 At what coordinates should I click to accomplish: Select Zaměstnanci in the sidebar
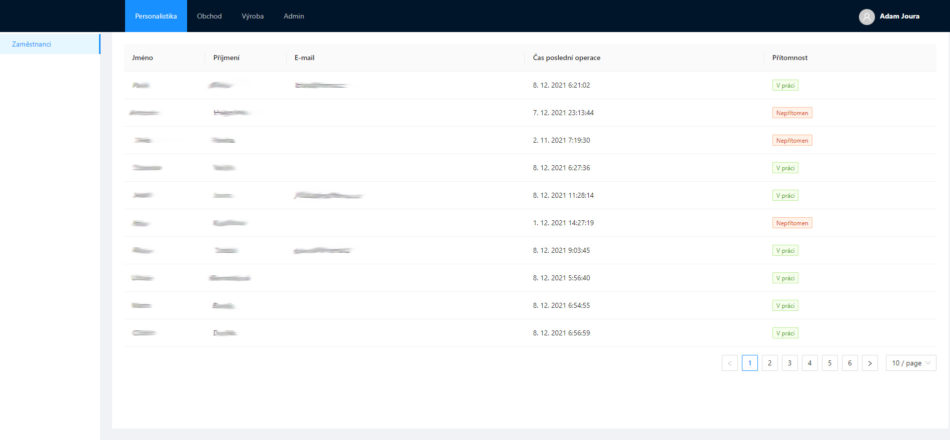point(50,44)
